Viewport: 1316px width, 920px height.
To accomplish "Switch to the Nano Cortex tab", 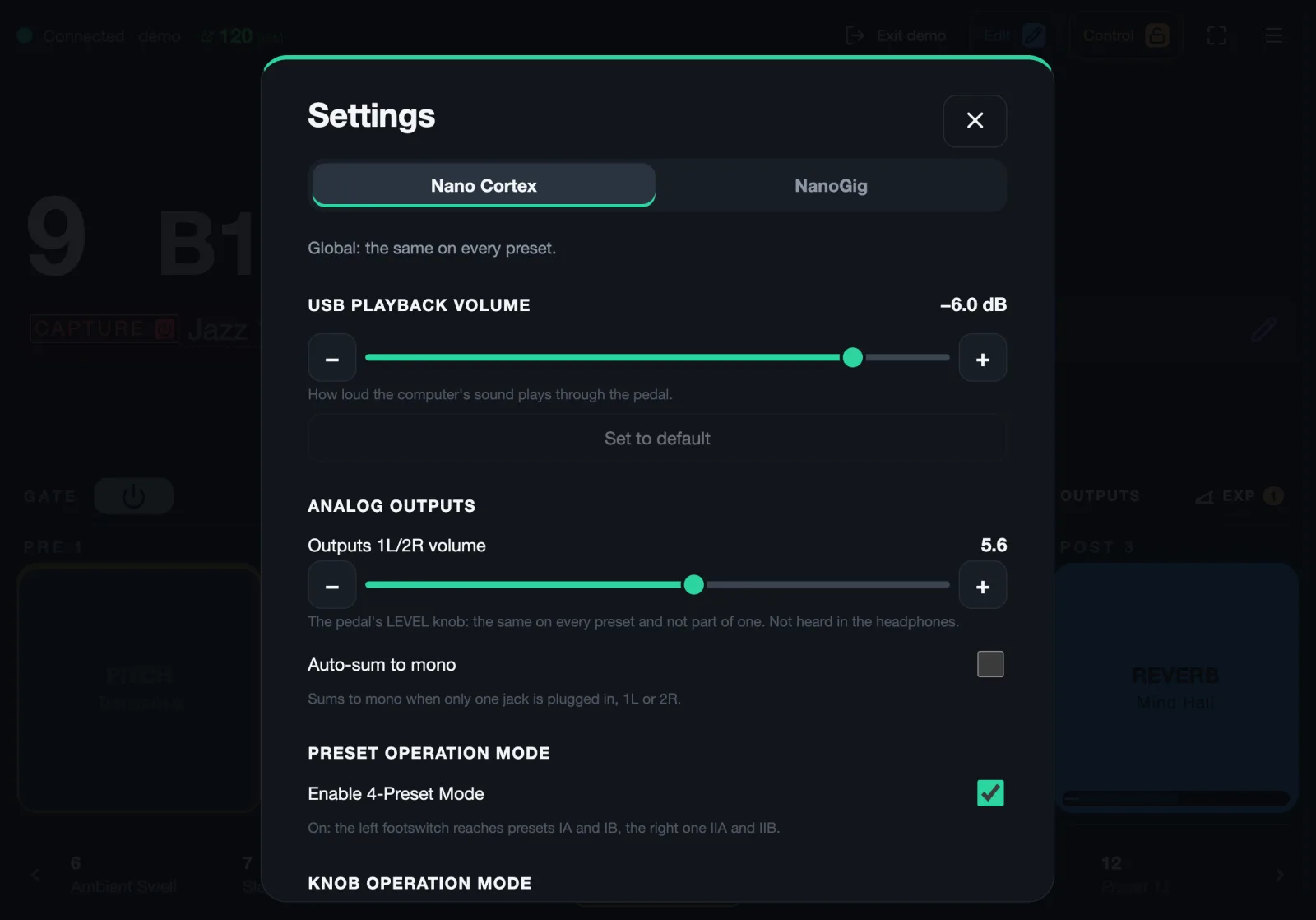I will [x=484, y=185].
